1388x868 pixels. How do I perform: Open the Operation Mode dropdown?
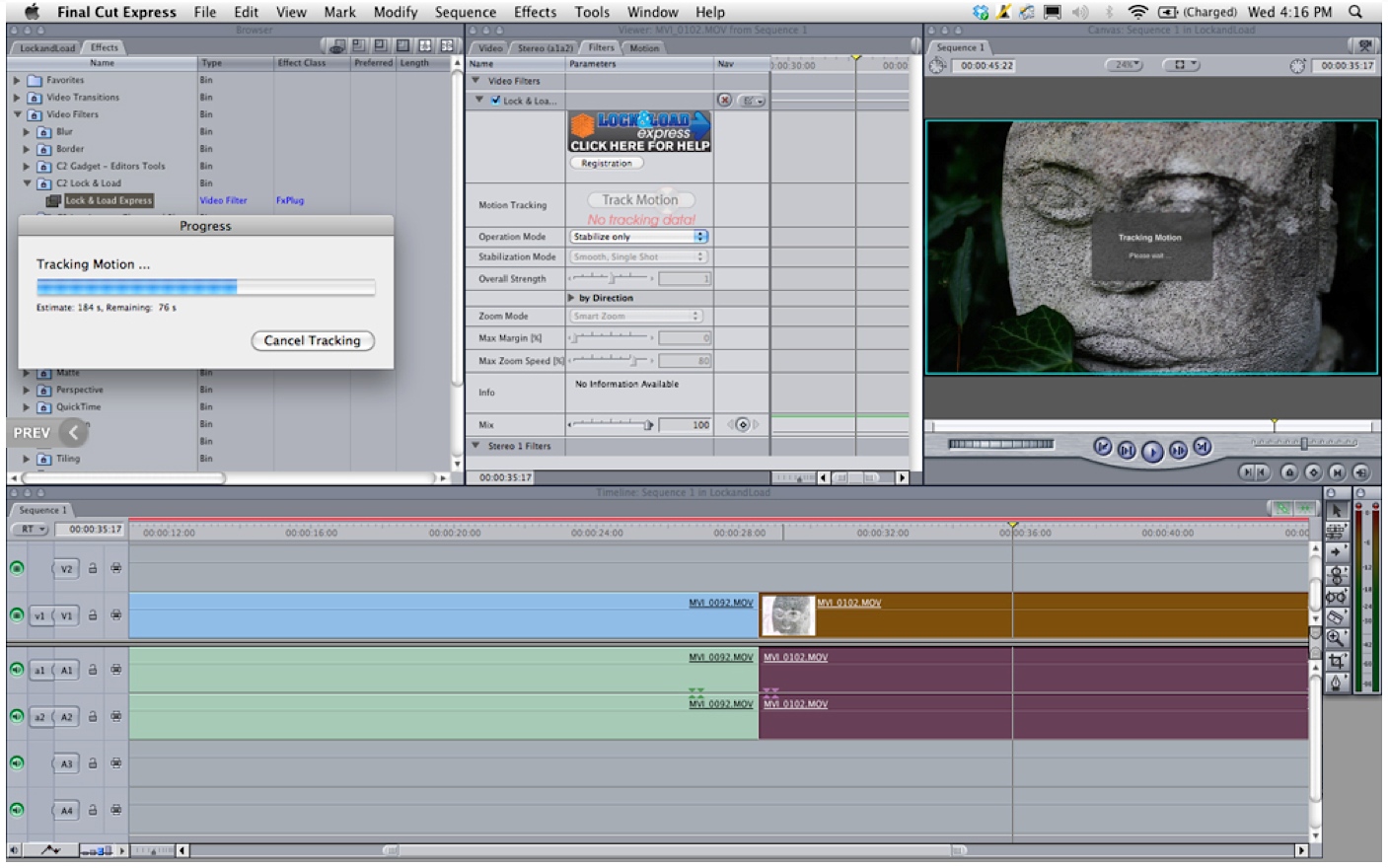pyautogui.click(x=638, y=237)
